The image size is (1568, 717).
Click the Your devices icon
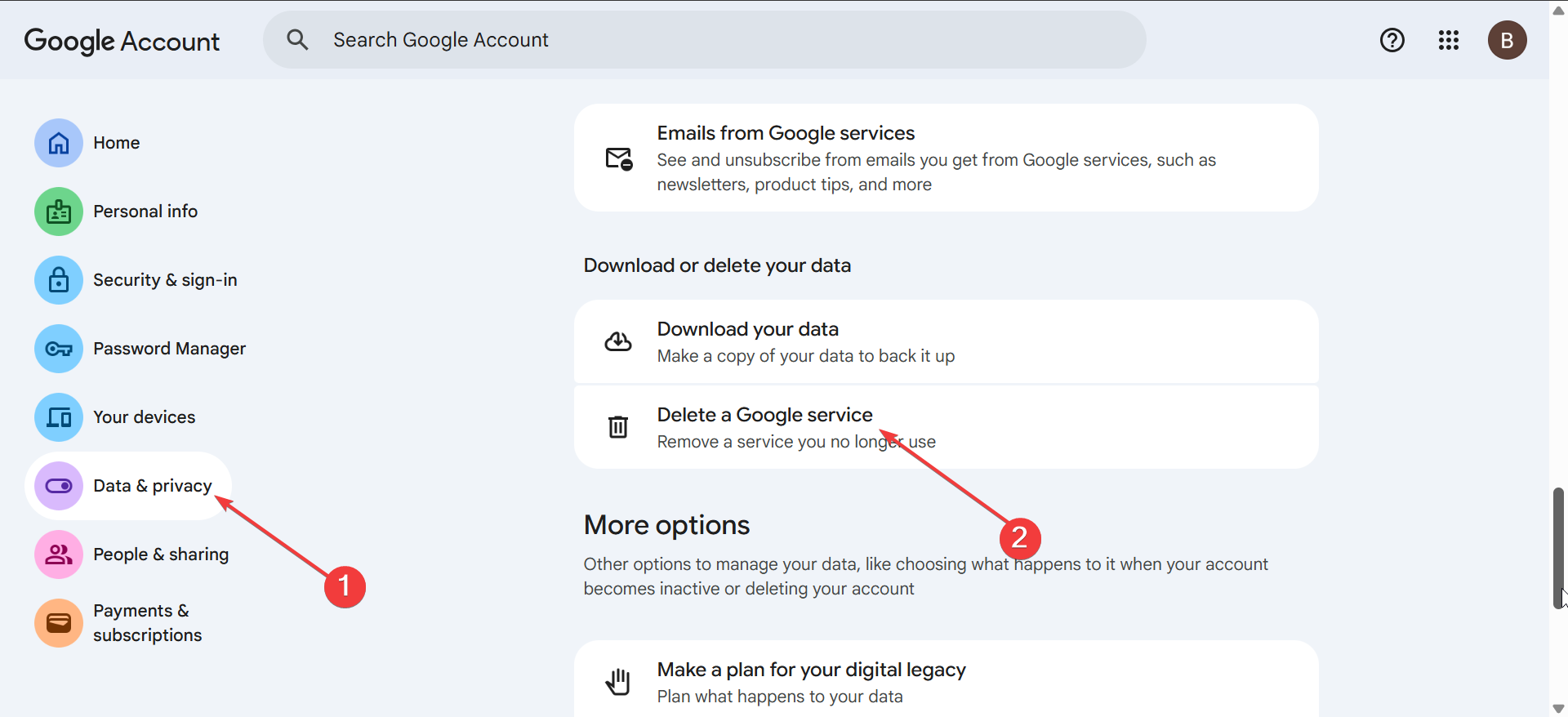click(x=59, y=417)
